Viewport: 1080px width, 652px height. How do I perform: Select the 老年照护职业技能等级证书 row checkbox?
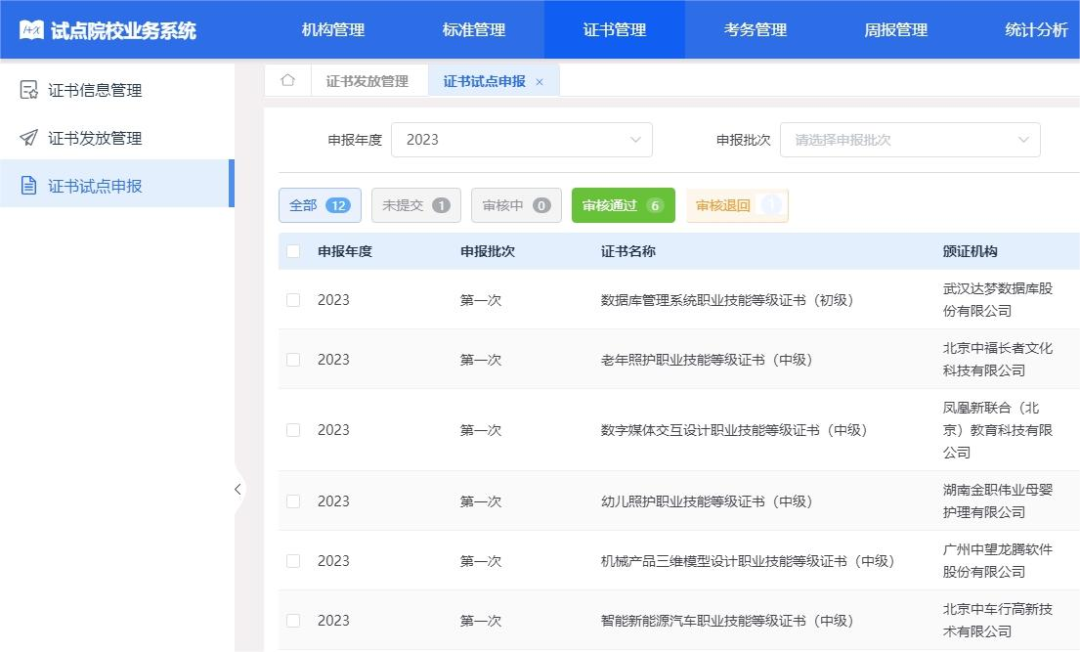click(293, 360)
